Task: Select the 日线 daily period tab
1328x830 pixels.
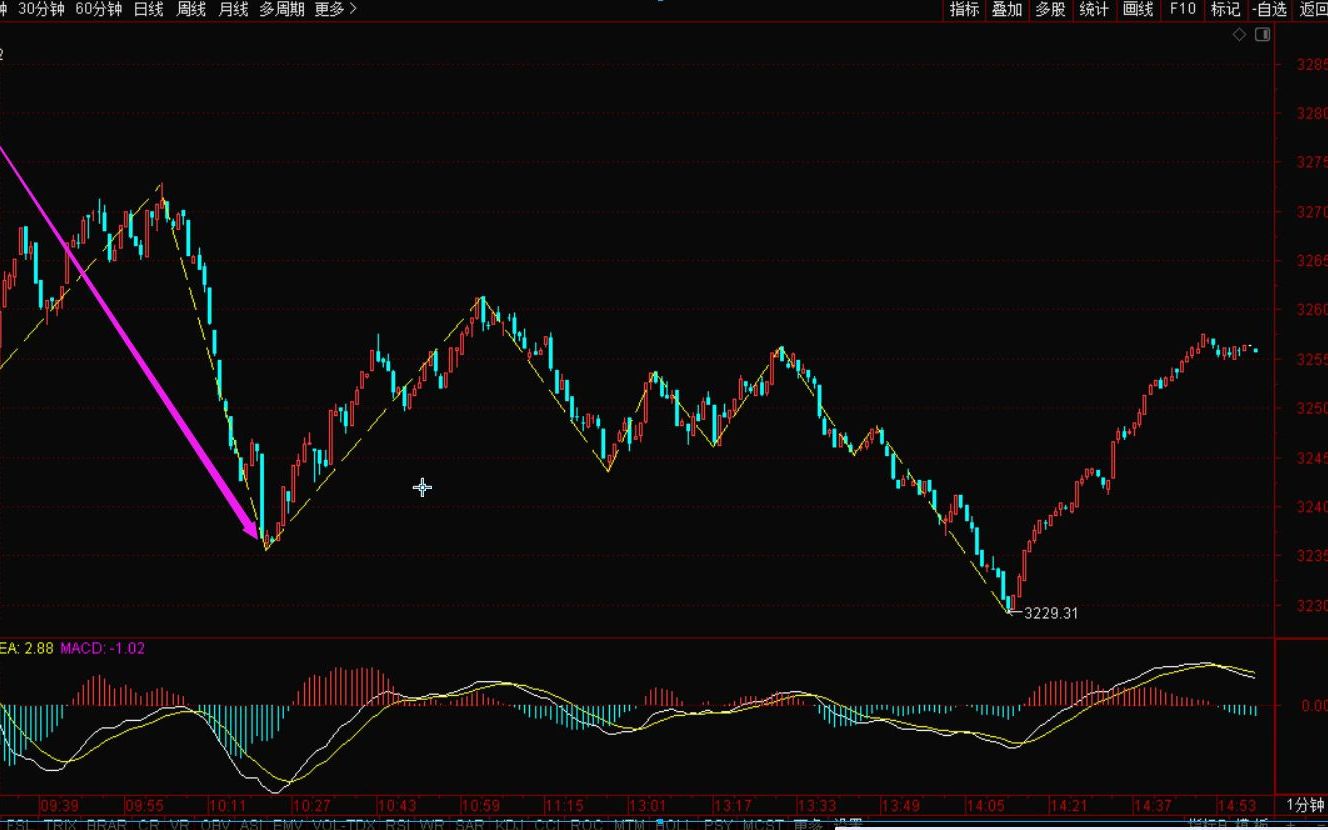Action: 148,9
